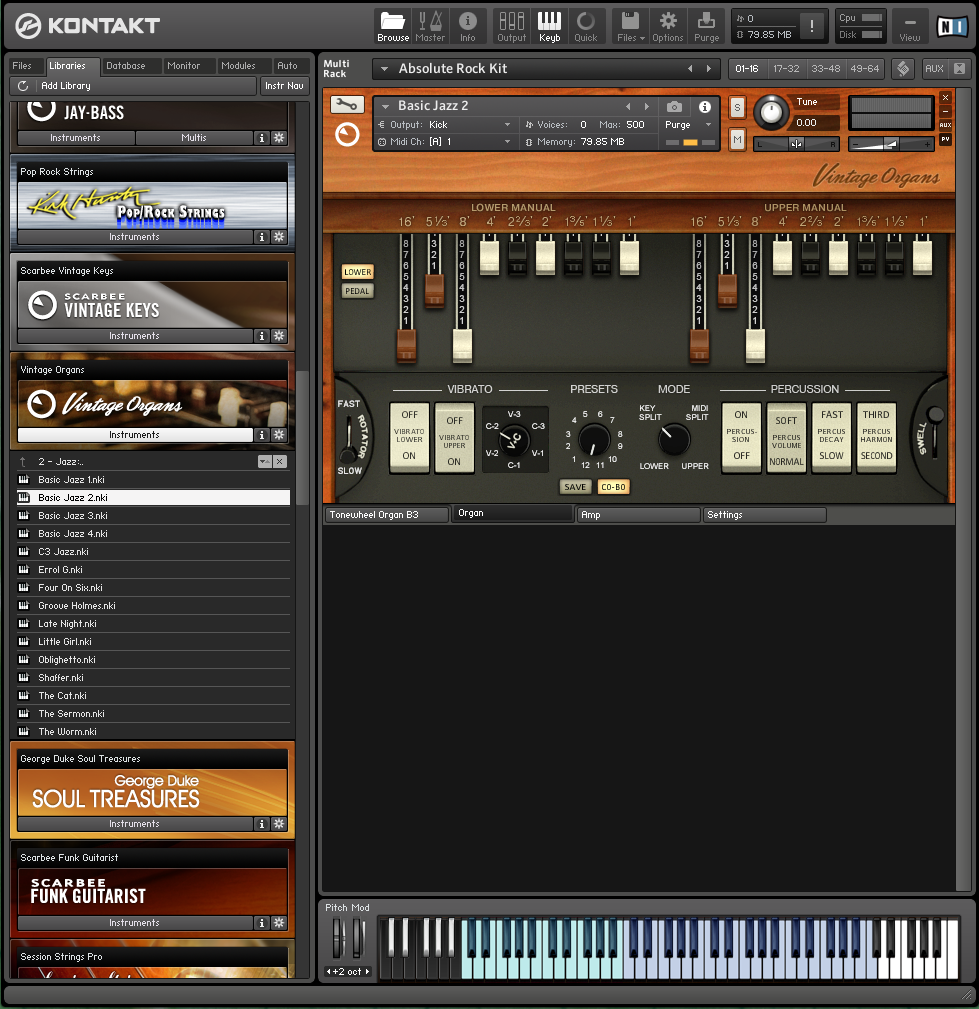Image resolution: width=979 pixels, height=1009 pixels.
Task: Go to the next multi arrow
Action: (x=709, y=68)
